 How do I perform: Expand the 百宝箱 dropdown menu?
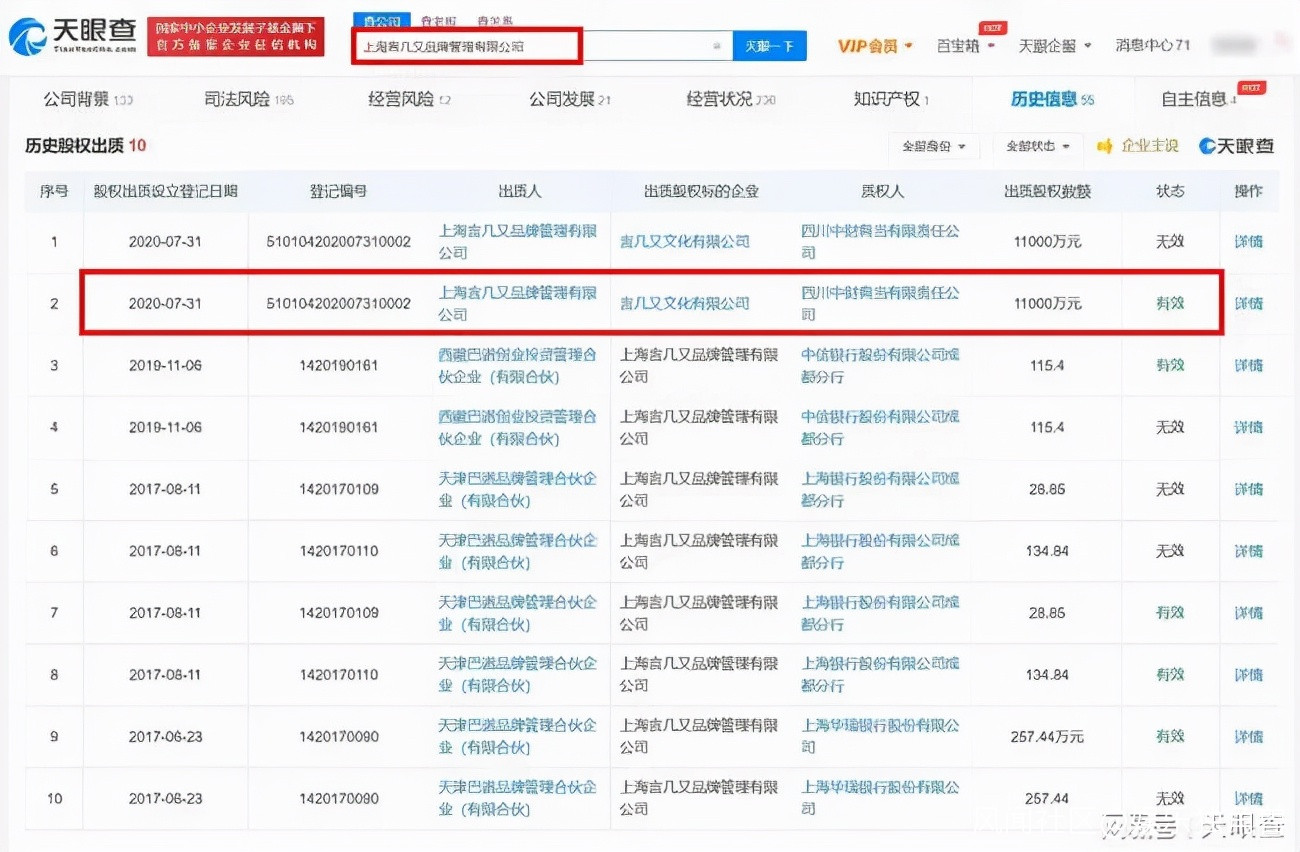pyautogui.click(x=964, y=45)
